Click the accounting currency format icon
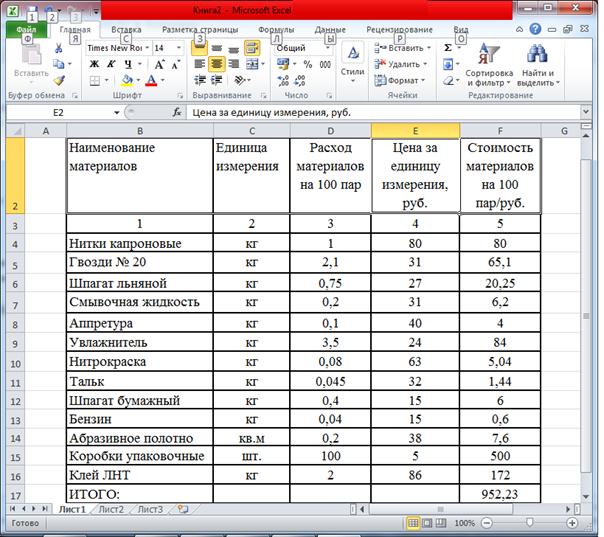The image size is (604, 537). click(x=283, y=64)
